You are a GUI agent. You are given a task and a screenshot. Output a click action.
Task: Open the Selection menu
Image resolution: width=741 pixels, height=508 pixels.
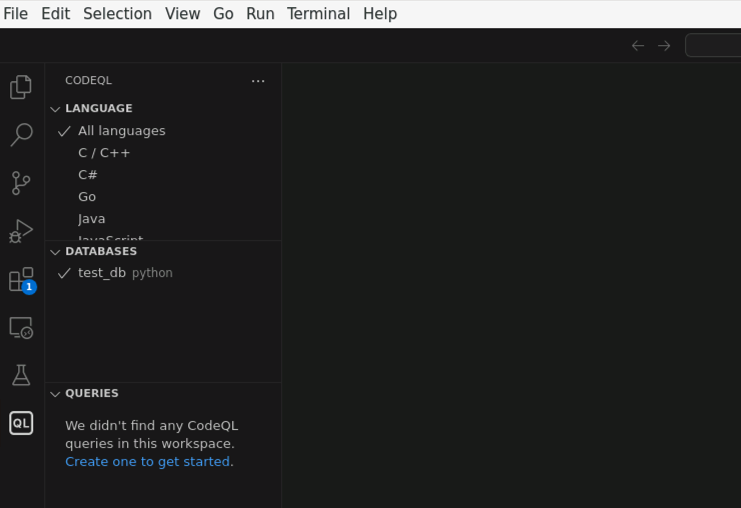point(117,14)
